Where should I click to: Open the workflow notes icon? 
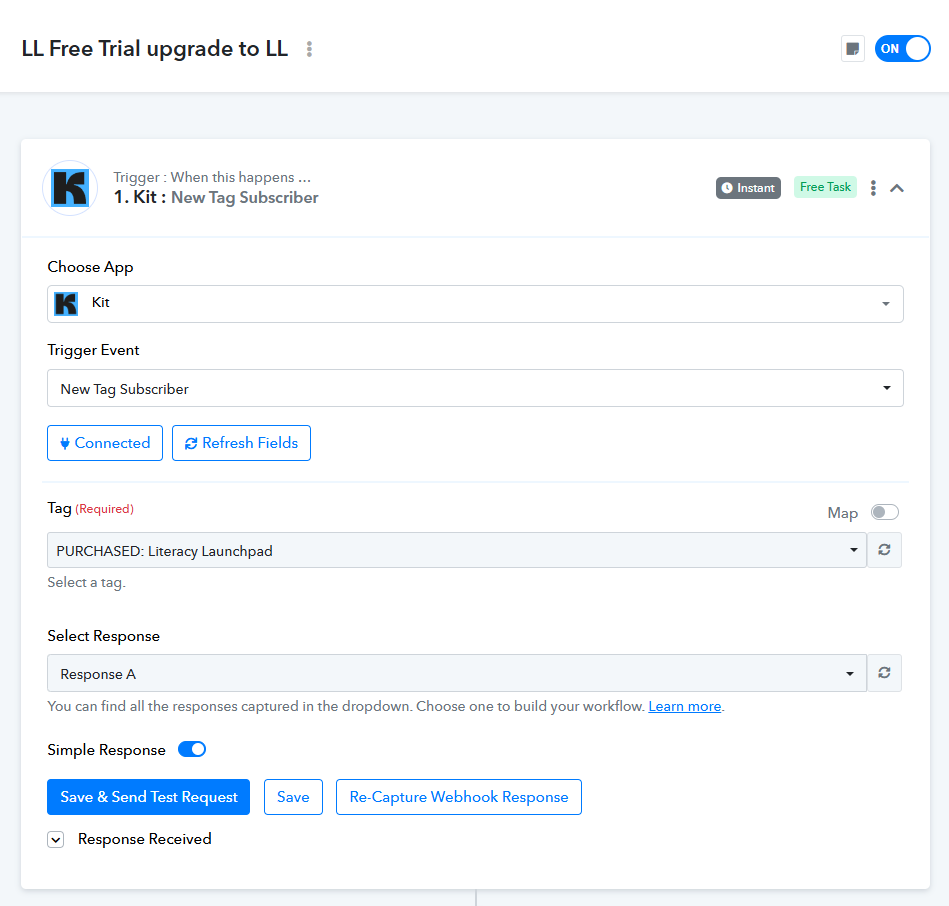tap(852, 48)
